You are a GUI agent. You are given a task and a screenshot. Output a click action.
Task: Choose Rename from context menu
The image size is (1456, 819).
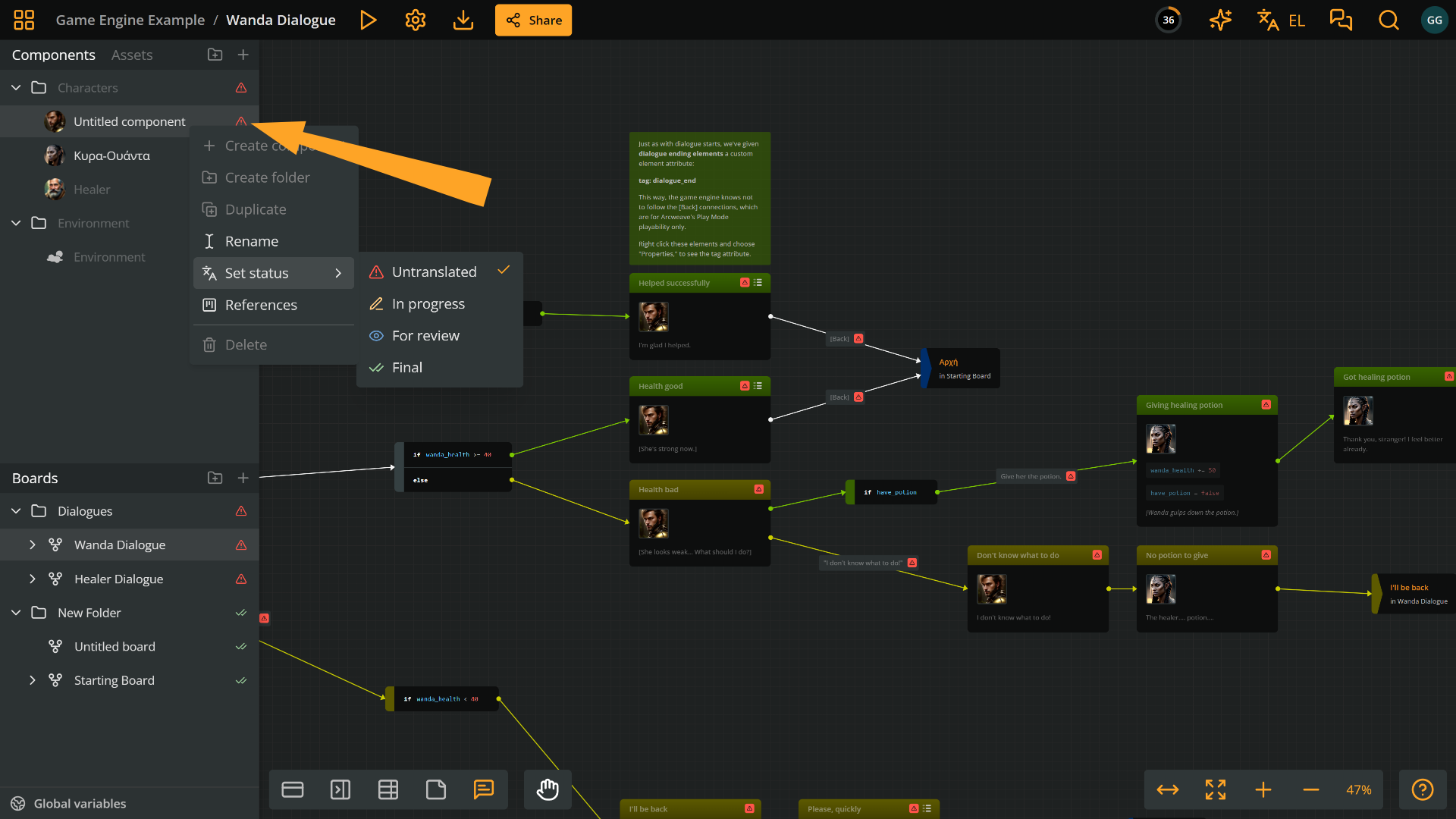coord(251,241)
